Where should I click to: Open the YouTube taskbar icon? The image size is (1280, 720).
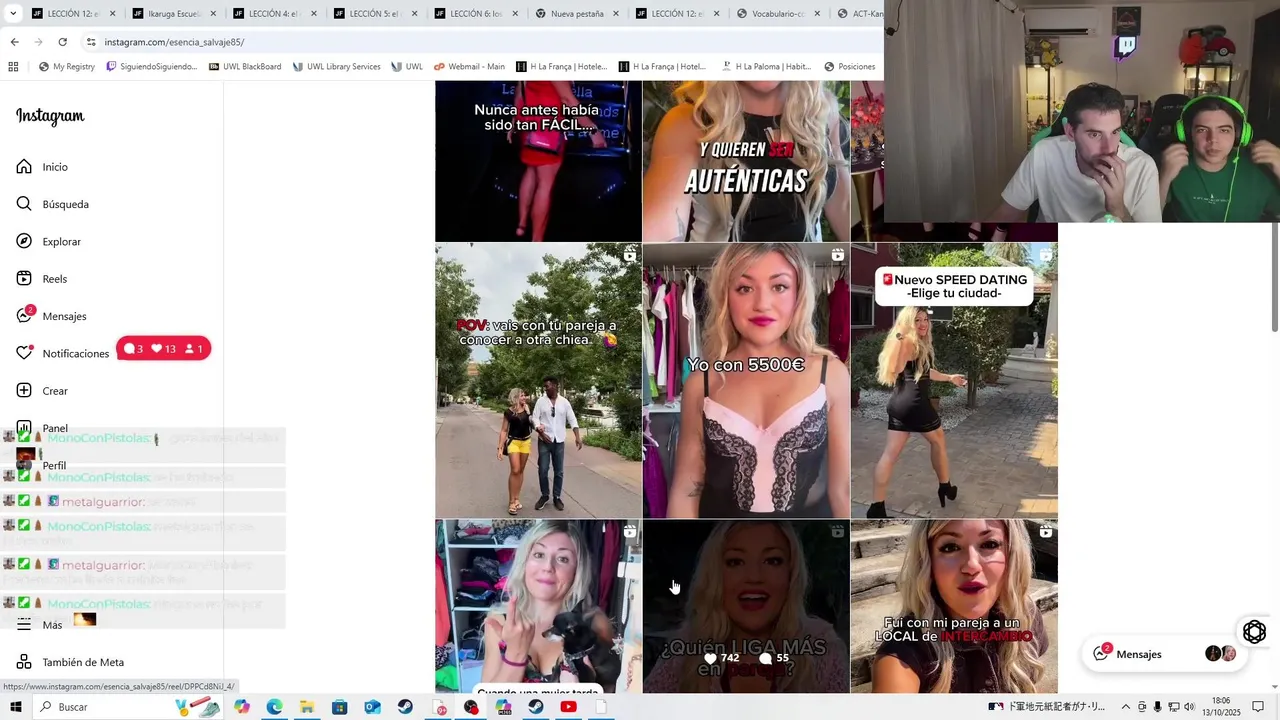(x=568, y=707)
